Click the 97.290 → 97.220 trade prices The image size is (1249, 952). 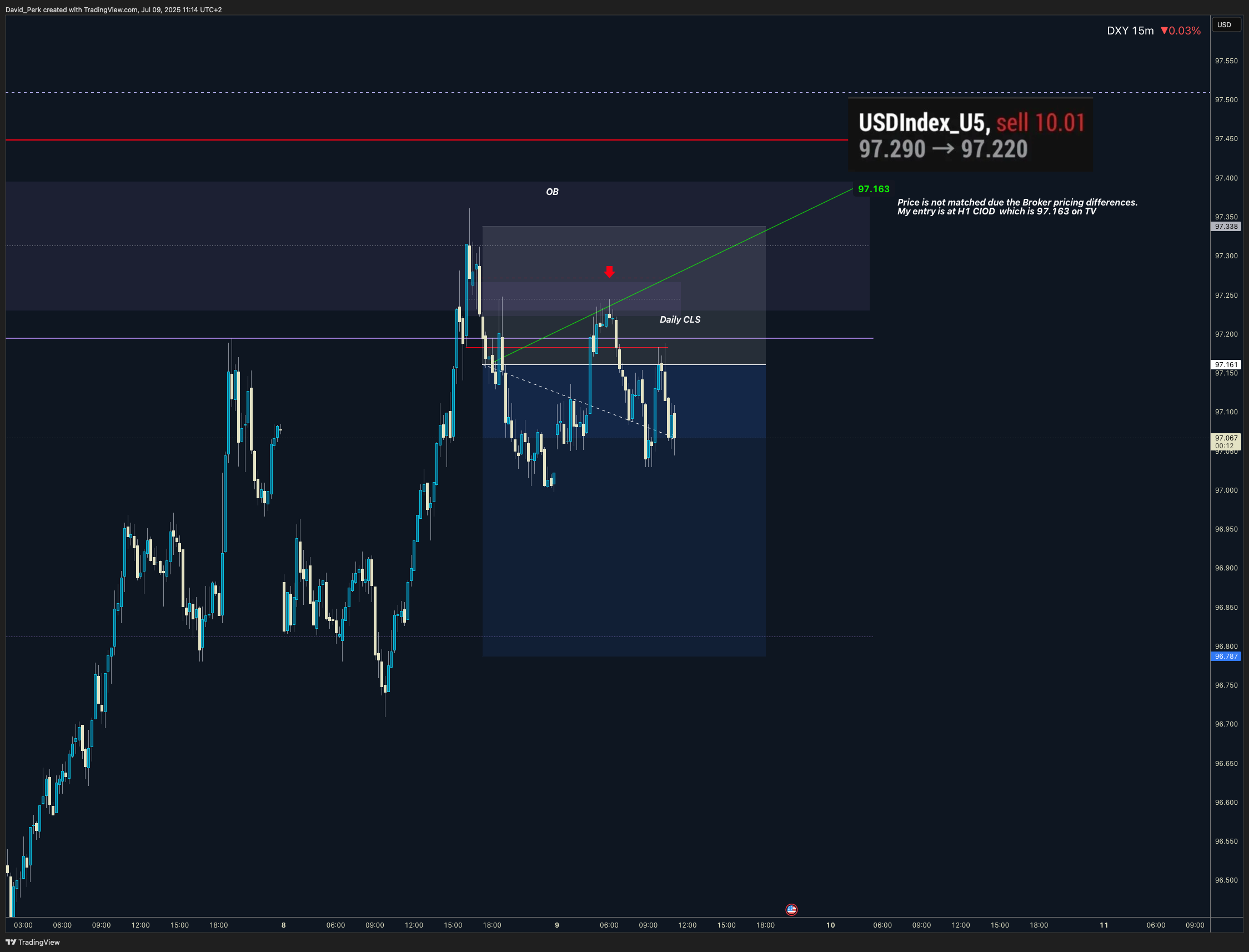pyautogui.click(x=943, y=149)
